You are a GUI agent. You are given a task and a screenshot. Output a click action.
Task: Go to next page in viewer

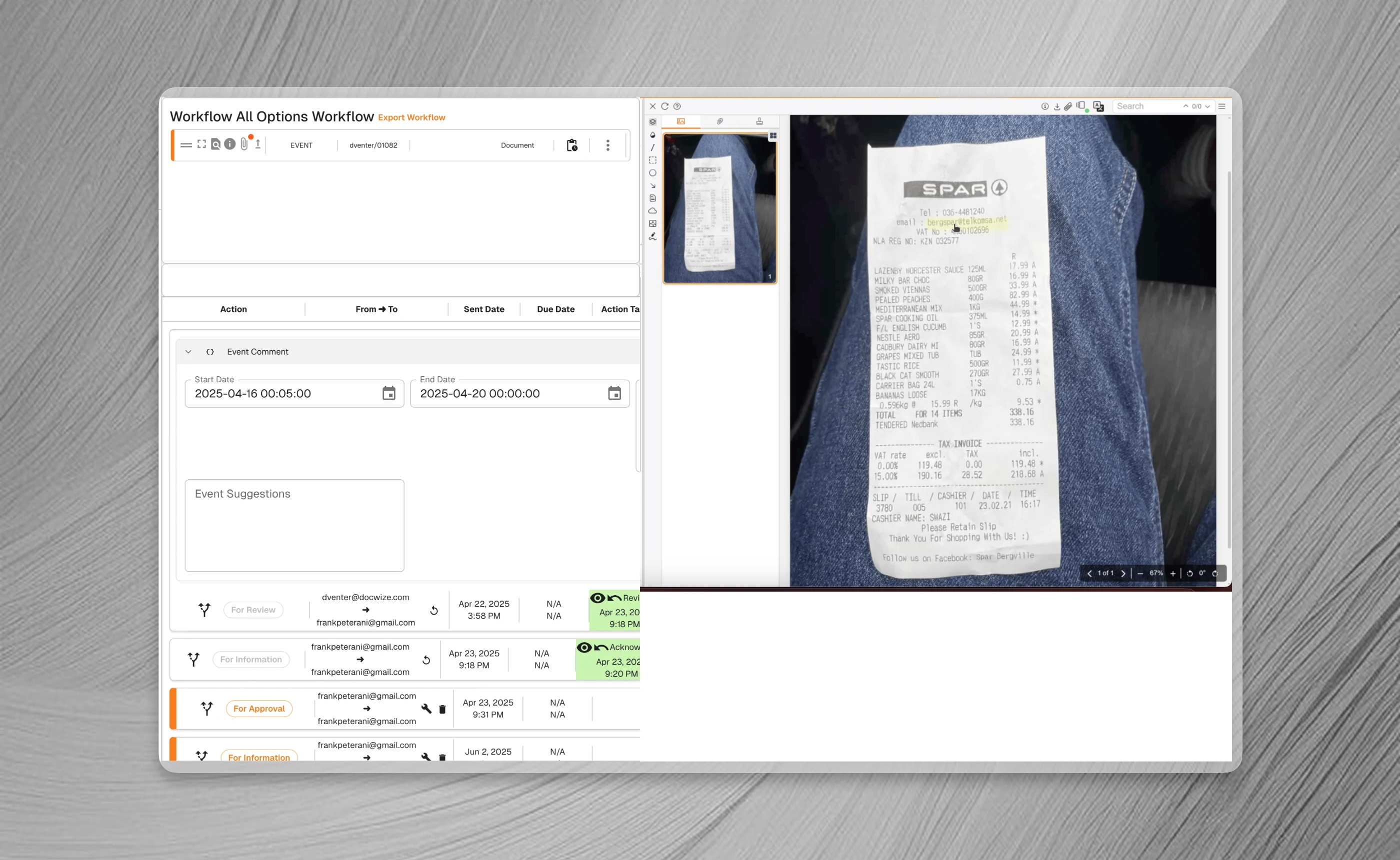[1123, 573]
